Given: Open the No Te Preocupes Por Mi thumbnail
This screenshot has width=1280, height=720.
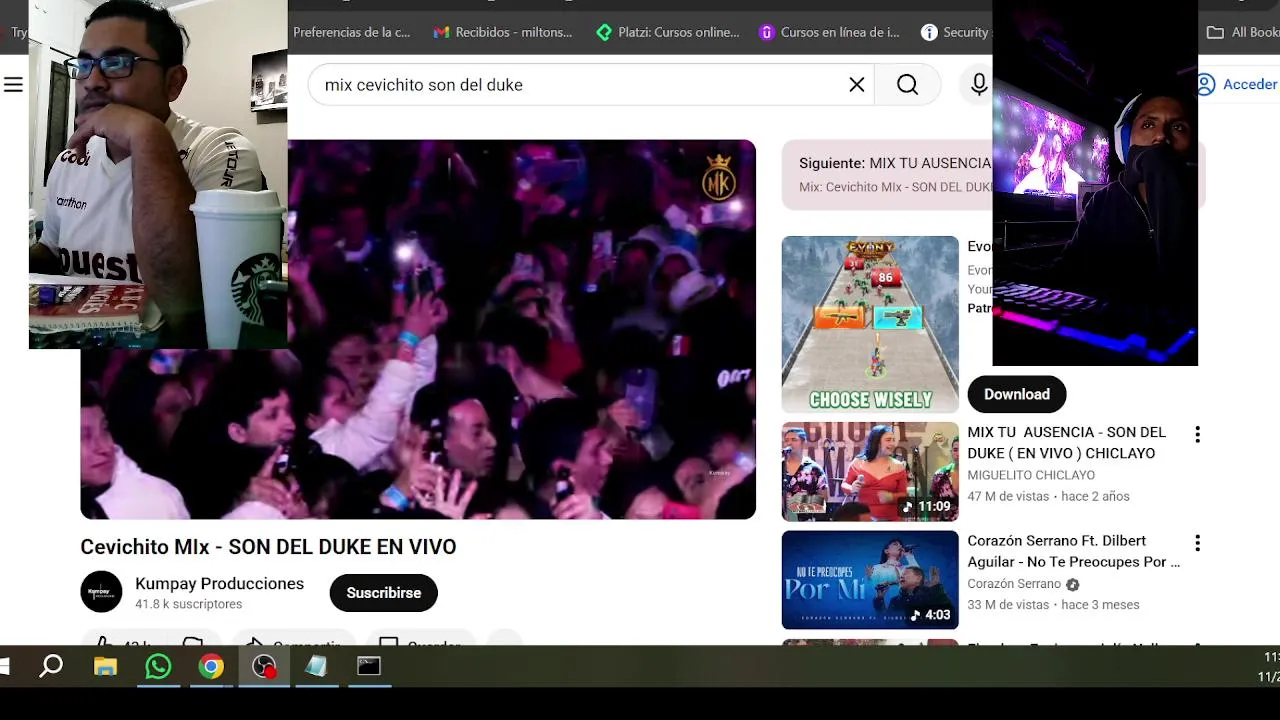Looking at the screenshot, I should pos(870,580).
